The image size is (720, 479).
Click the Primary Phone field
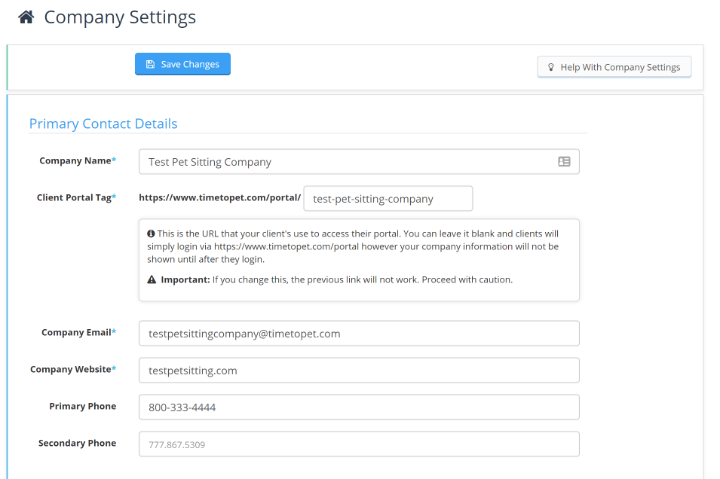359,407
